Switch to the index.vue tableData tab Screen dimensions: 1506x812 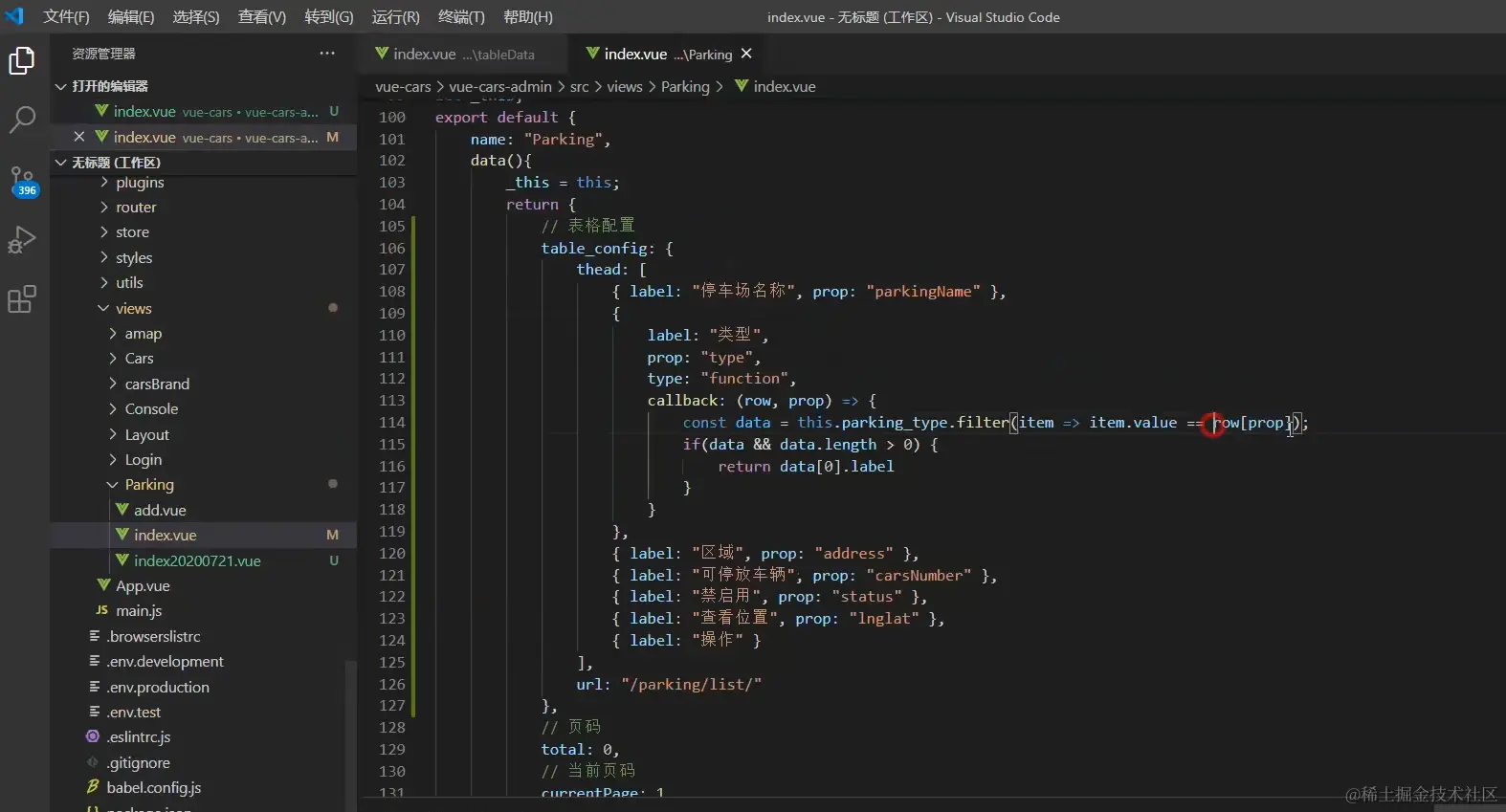tap(464, 55)
